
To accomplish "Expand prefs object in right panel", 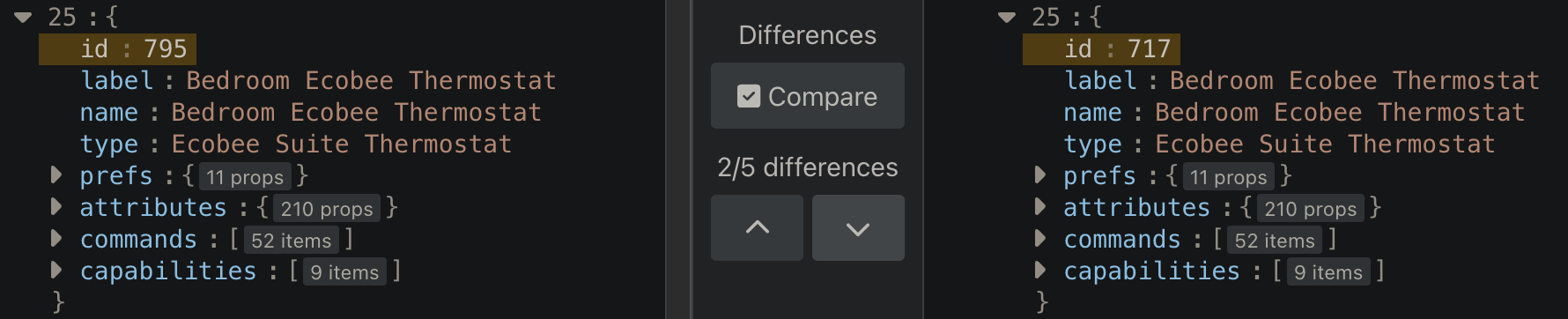I will 1040,174.
